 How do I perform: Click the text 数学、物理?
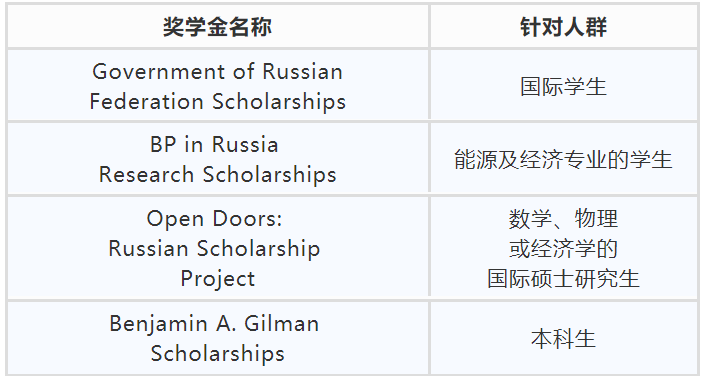[x=563, y=219]
